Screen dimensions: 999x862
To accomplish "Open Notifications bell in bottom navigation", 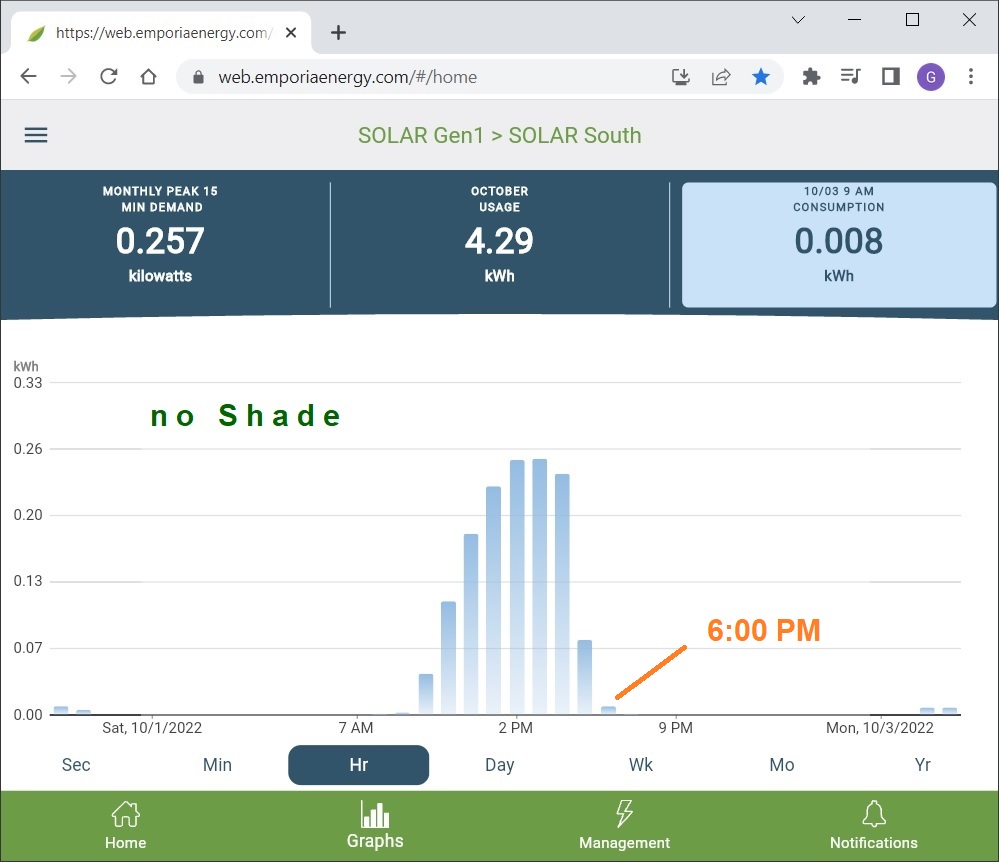I will pos(873,825).
